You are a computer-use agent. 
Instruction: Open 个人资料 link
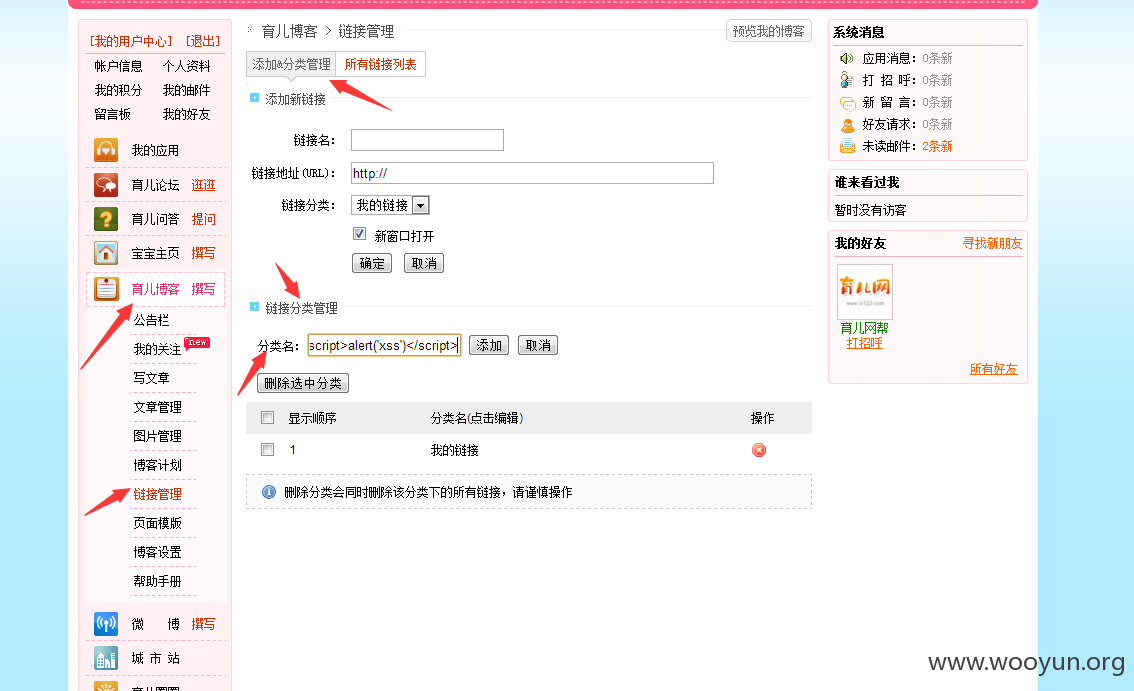187,66
